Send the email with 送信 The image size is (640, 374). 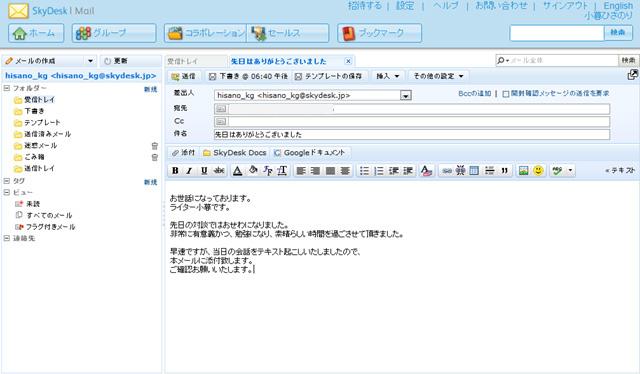tap(184, 76)
